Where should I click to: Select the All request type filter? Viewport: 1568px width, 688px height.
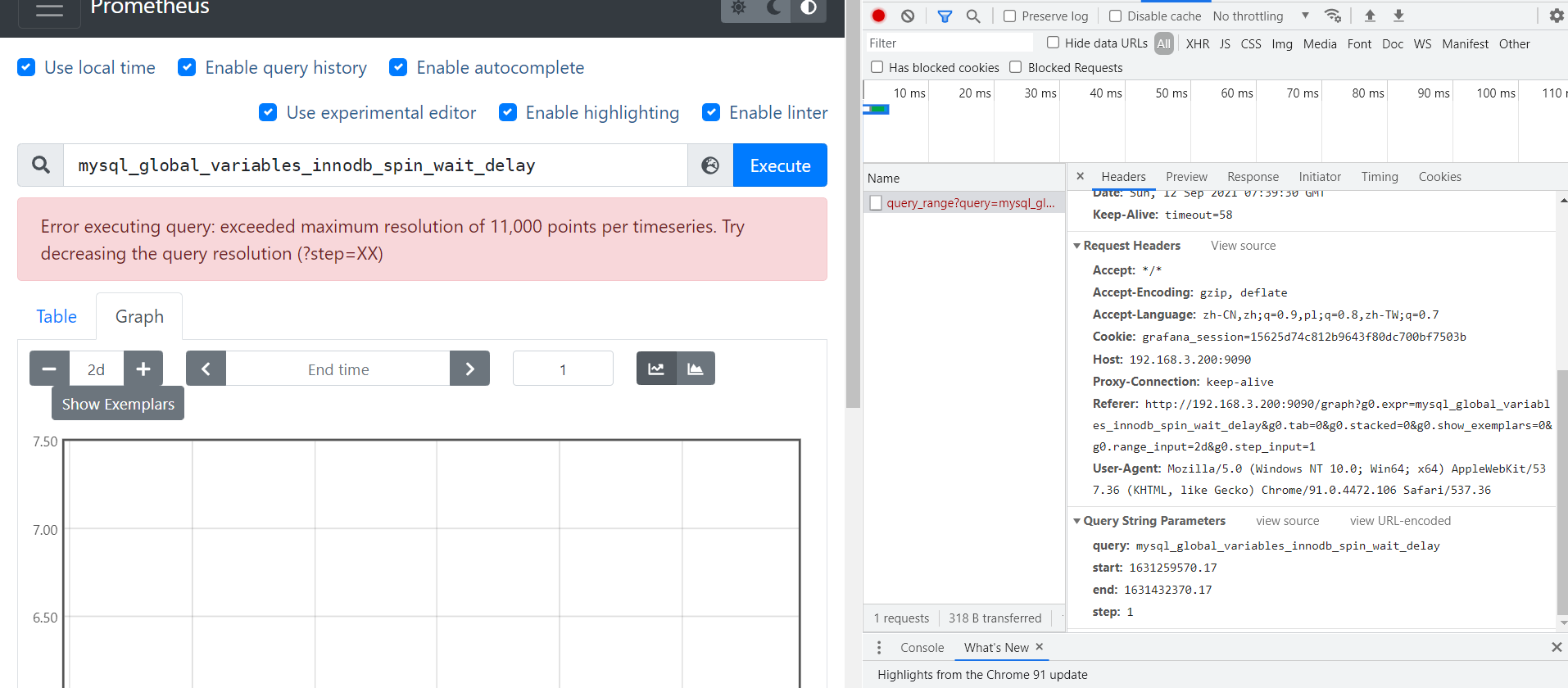click(1163, 43)
